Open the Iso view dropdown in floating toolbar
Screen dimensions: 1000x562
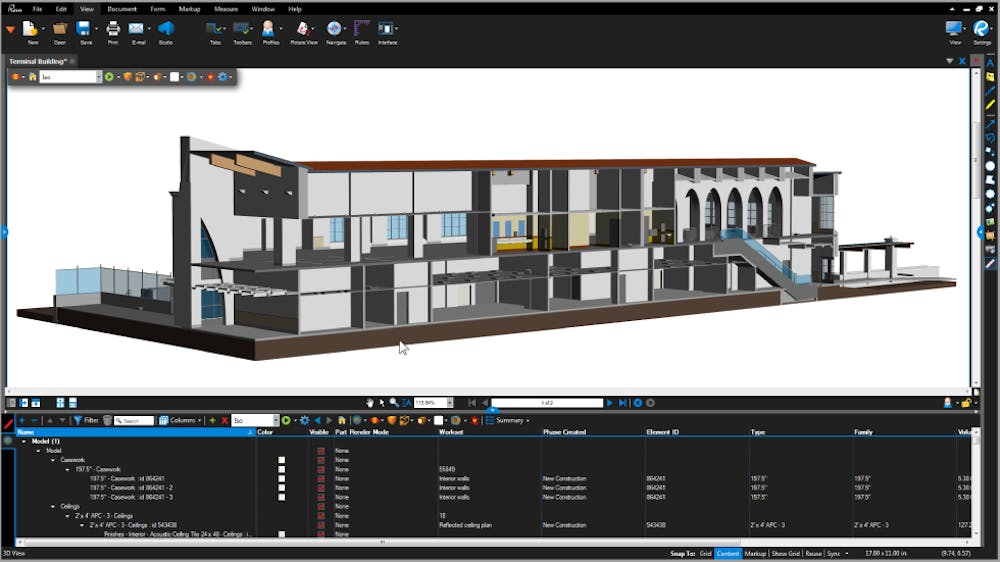[x=99, y=77]
